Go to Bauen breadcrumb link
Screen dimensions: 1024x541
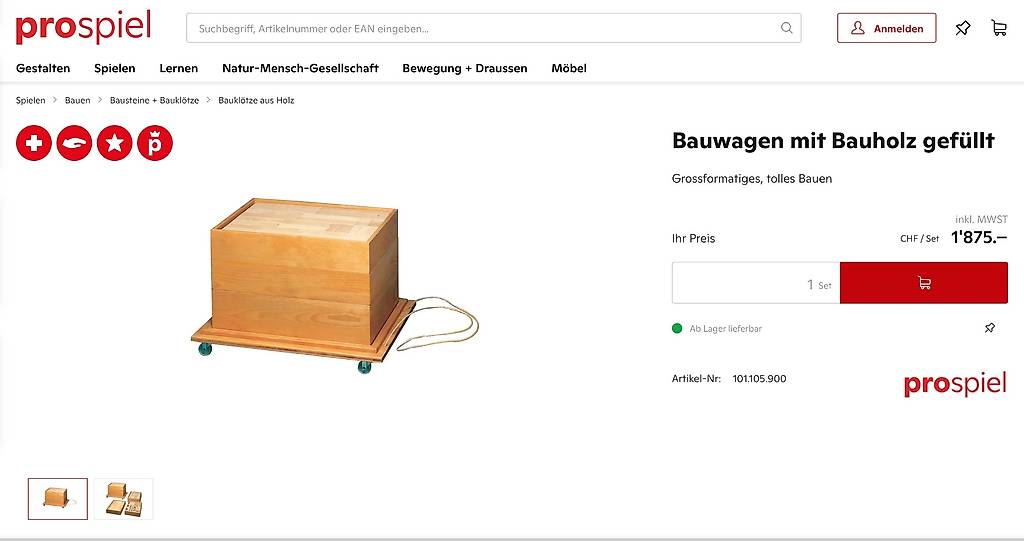[x=78, y=100]
